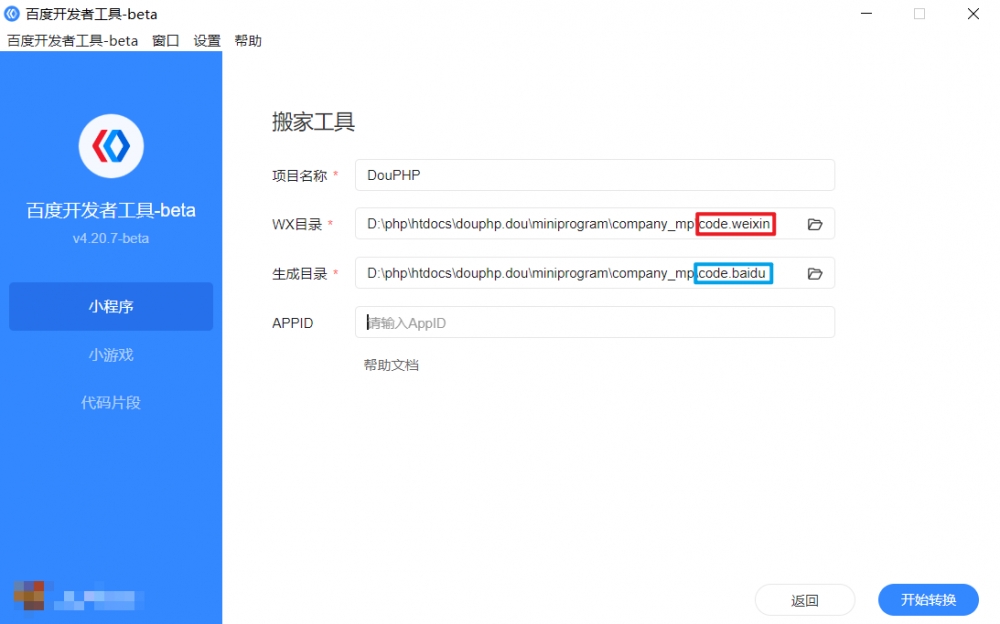The width and height of the screenshot is (1000, 624).
Task: Switch to the 代码片段 section
Action: pos(111,403)
